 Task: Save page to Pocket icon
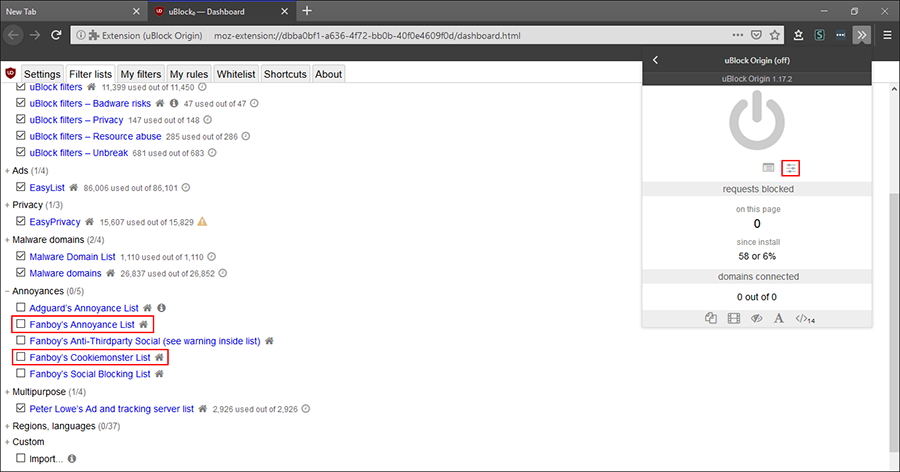click(757, 35)
